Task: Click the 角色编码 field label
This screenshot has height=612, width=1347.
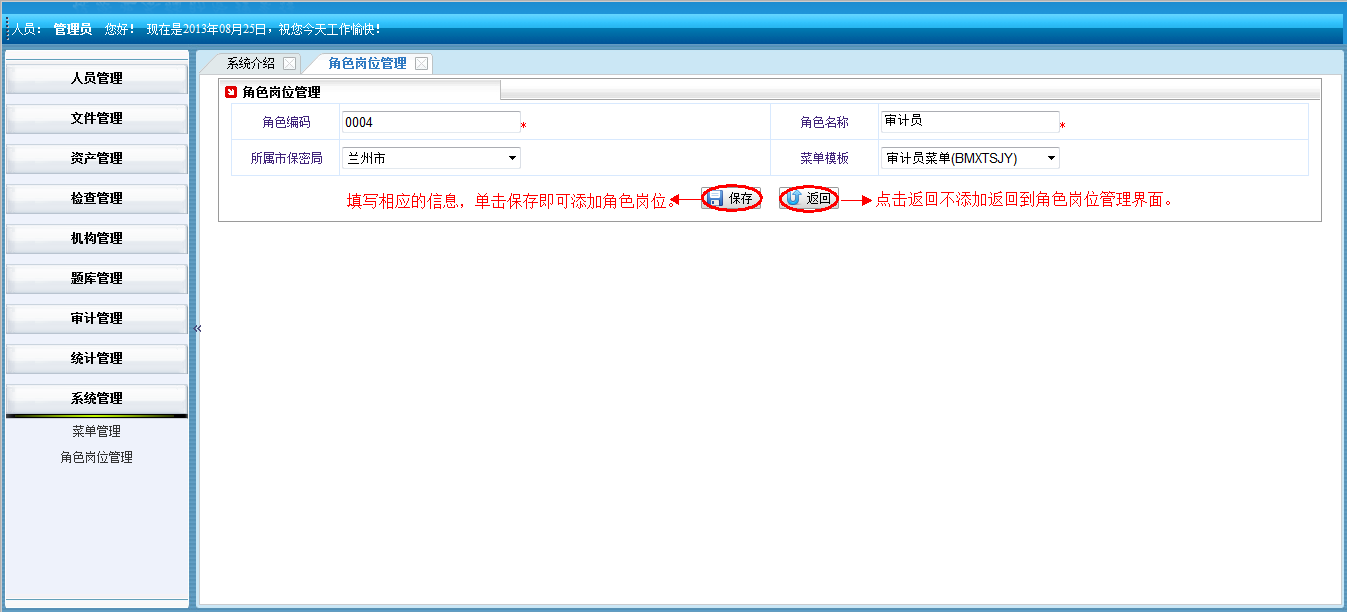Action: 287,123
